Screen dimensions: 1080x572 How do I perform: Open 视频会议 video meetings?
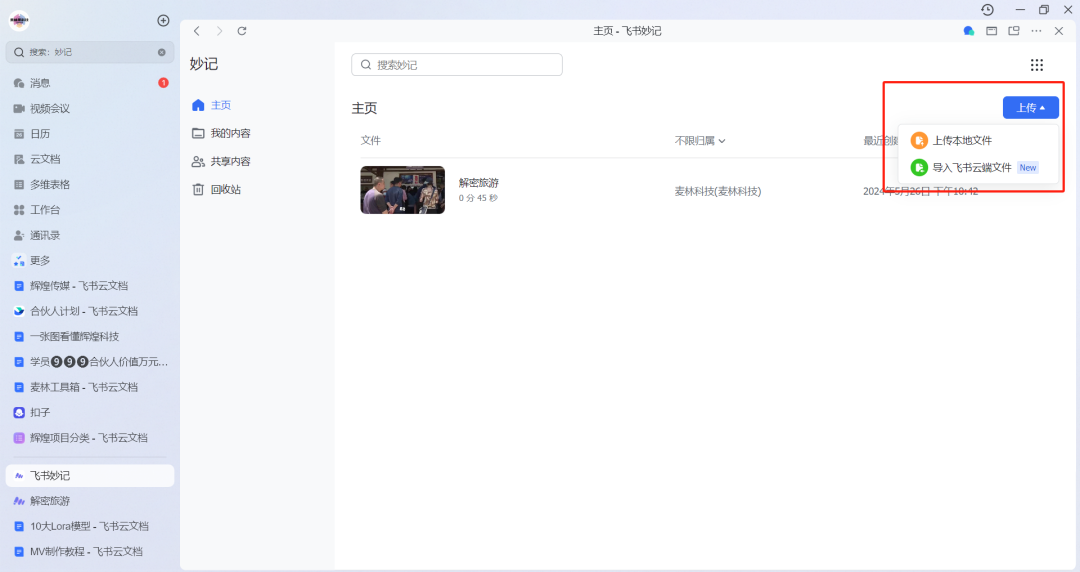point(90,108)
